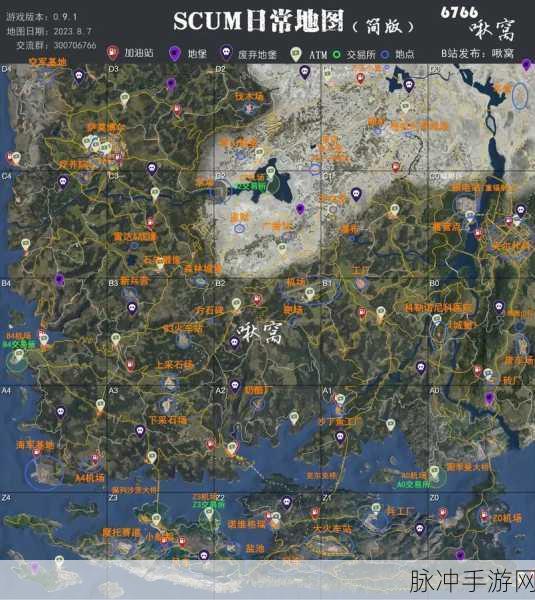Click the ATM legend icon
Screen dimensions: 535x600
[295, 54]
